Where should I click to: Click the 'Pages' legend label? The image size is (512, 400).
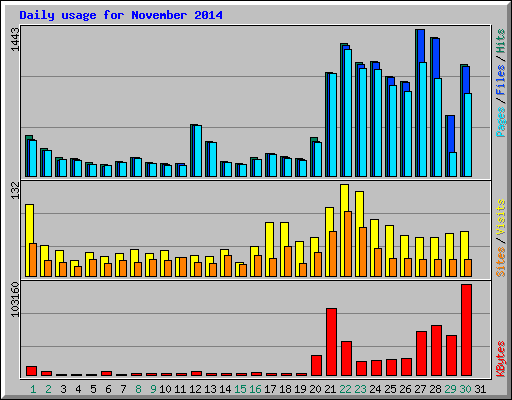tap(501, 122)
